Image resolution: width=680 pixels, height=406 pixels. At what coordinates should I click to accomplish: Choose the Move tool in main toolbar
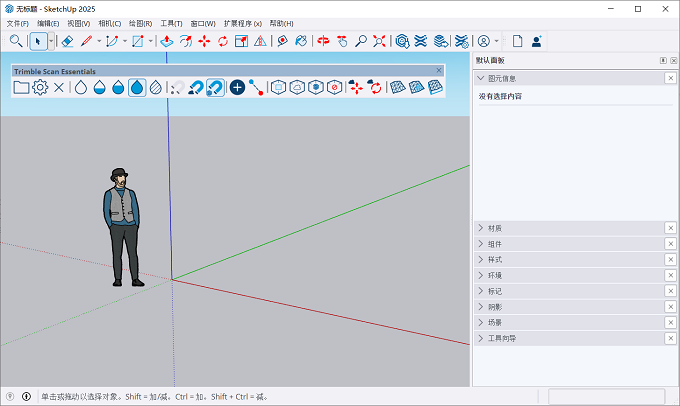204,41
